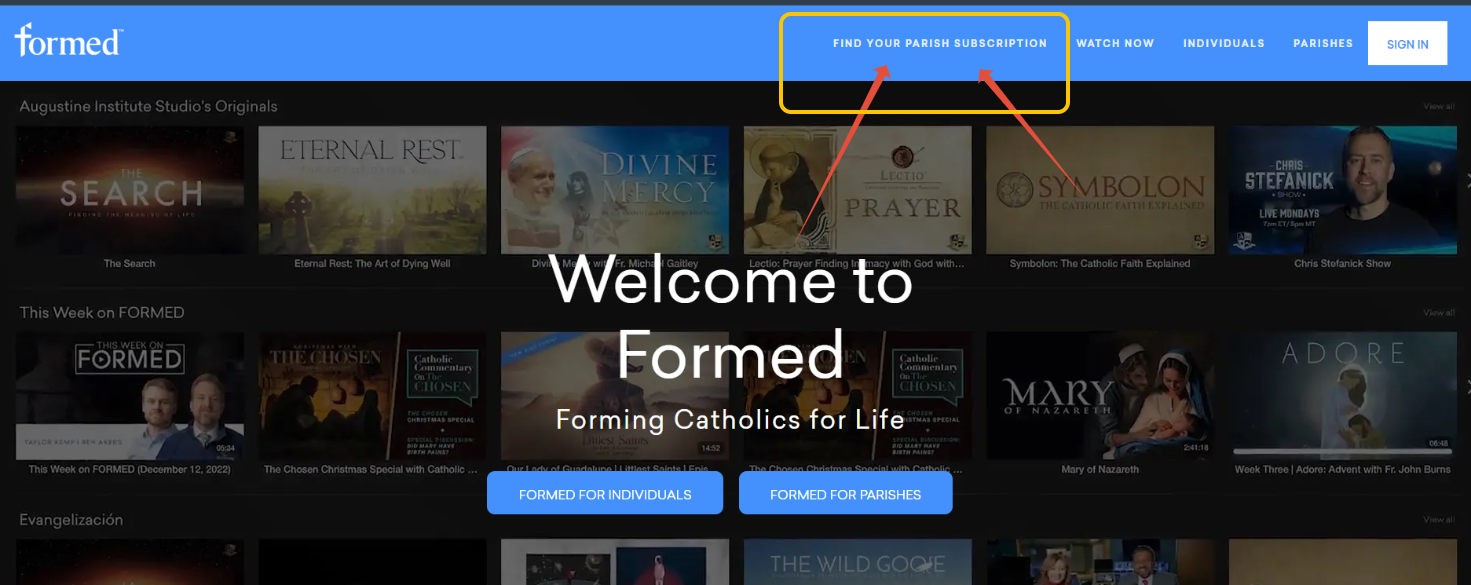The width and height of the screenshot is (1471, 585).
Task: Open the Individuals menu item
Action: [x=1224, y=44]
